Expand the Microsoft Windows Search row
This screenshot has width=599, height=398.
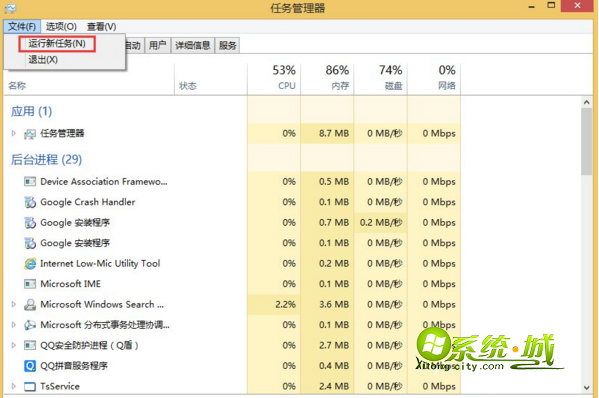pos(14,304)
